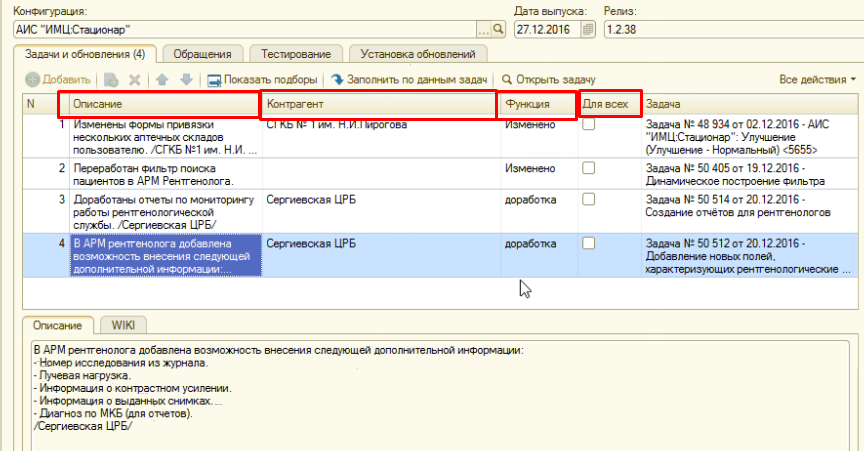This screenshot has height=451, width=864.
Task: Click the copy row toolbar icon
Action: coord(111,80)
